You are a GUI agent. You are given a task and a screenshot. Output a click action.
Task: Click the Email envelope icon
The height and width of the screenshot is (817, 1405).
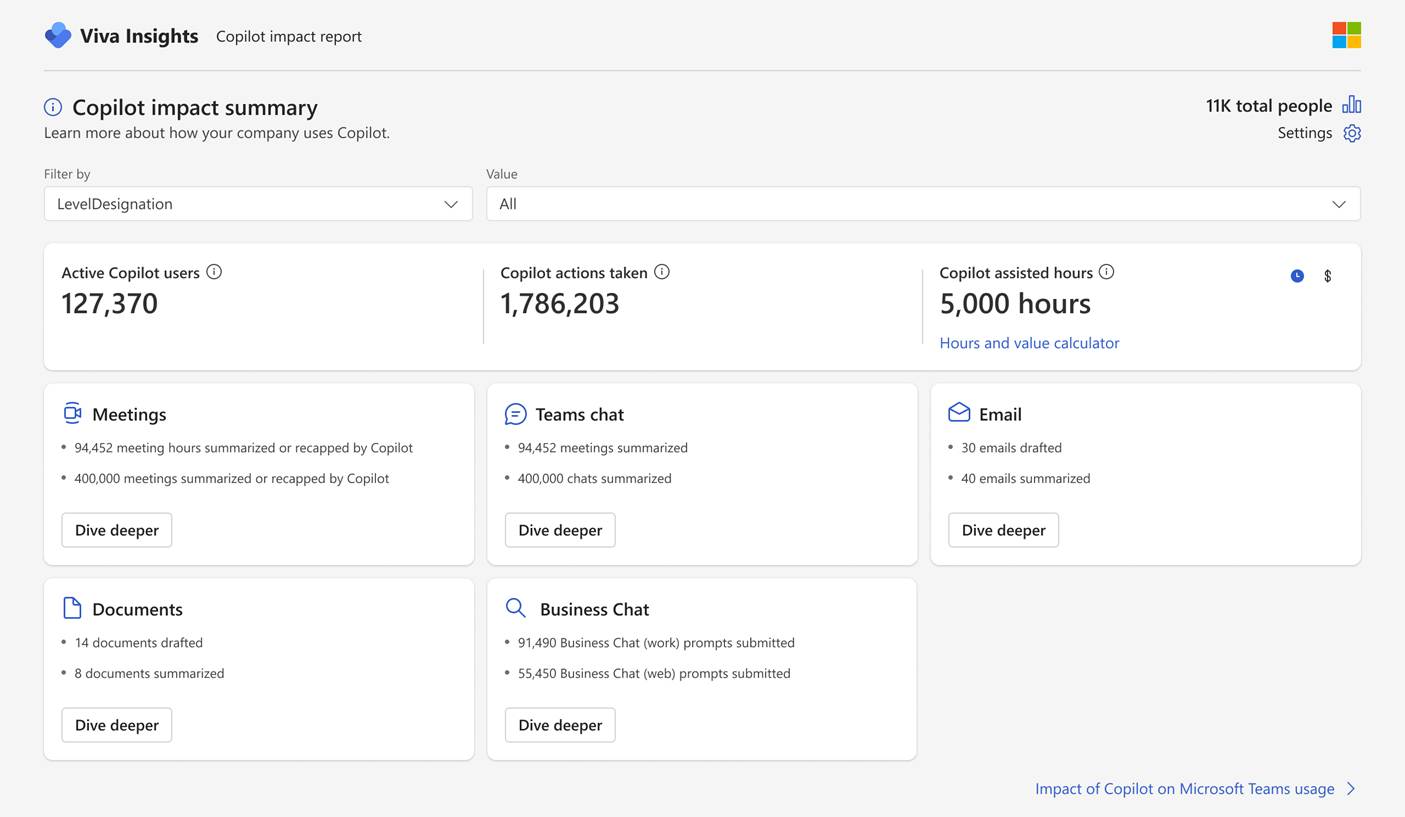point(959,412)
